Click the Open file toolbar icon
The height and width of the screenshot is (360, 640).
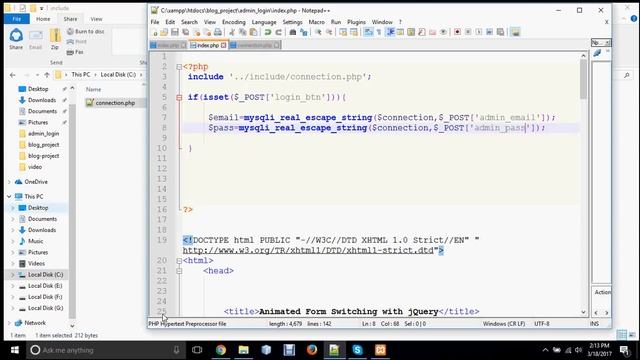164,32
